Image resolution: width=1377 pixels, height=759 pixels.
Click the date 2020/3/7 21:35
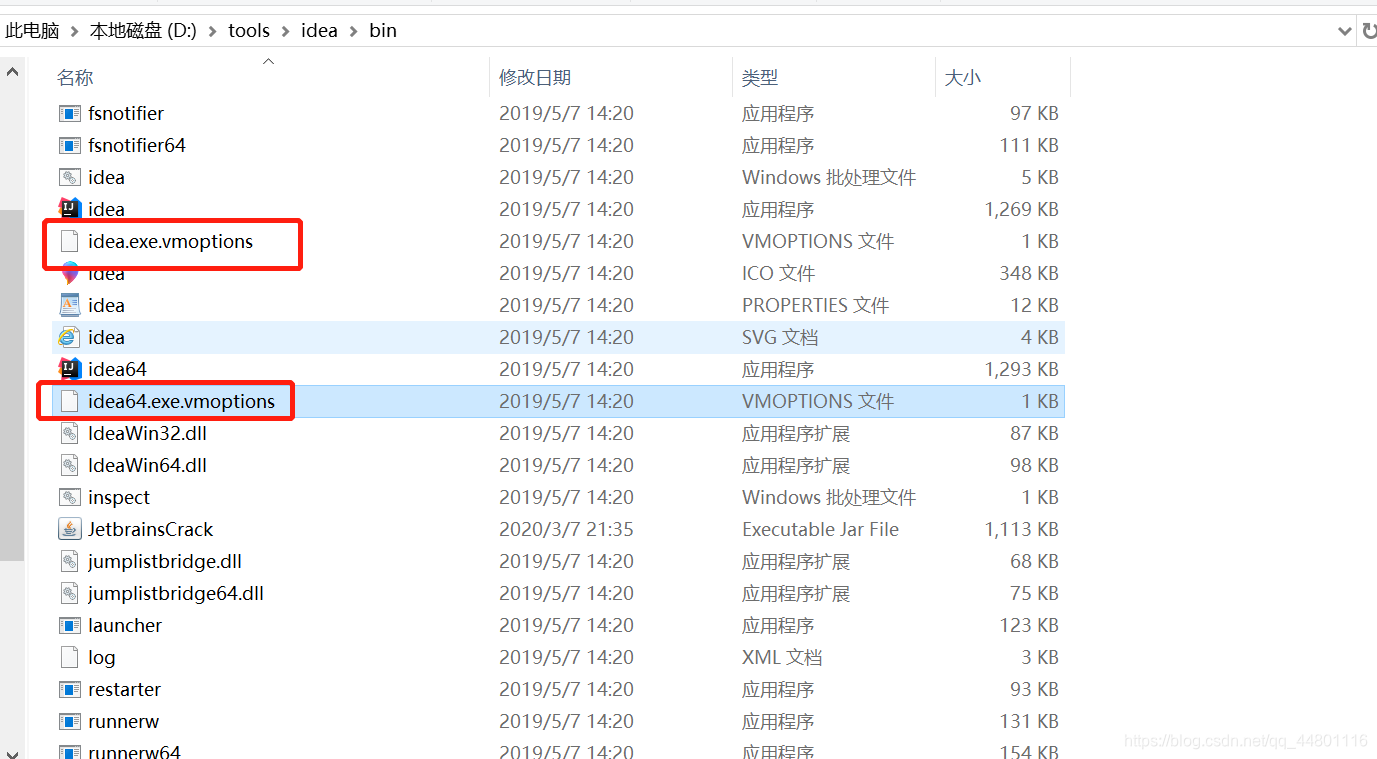point(566,529)
